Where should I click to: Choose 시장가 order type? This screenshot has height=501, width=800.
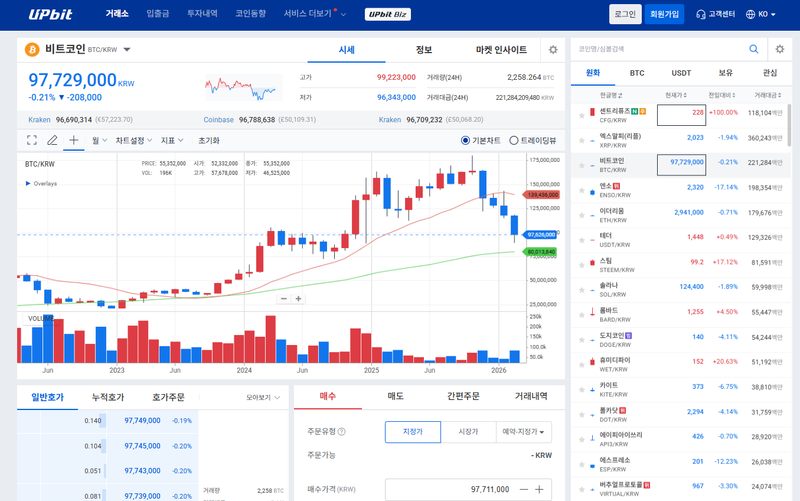click(468, 432)
